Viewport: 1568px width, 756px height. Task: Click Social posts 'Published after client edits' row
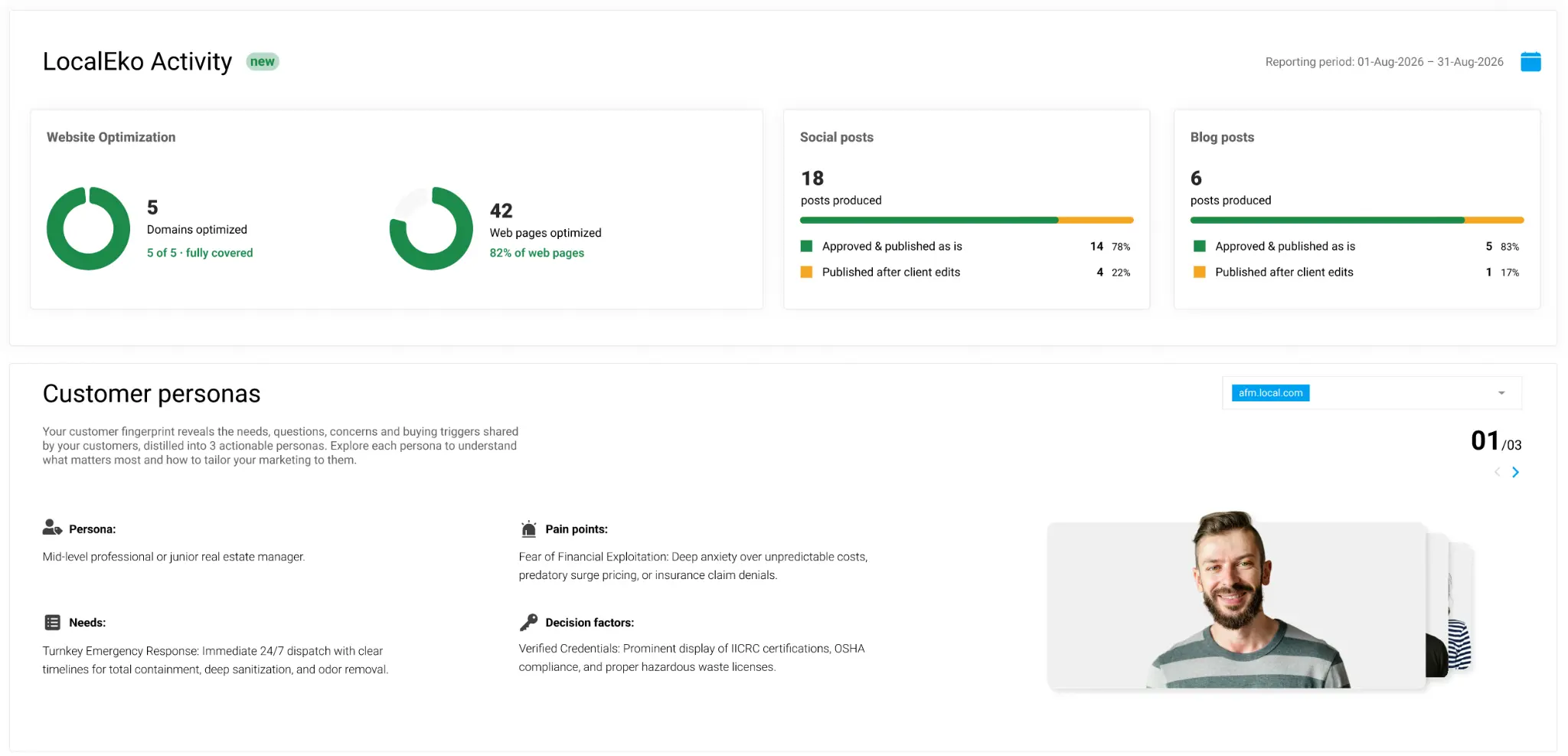tap(965, 272)
